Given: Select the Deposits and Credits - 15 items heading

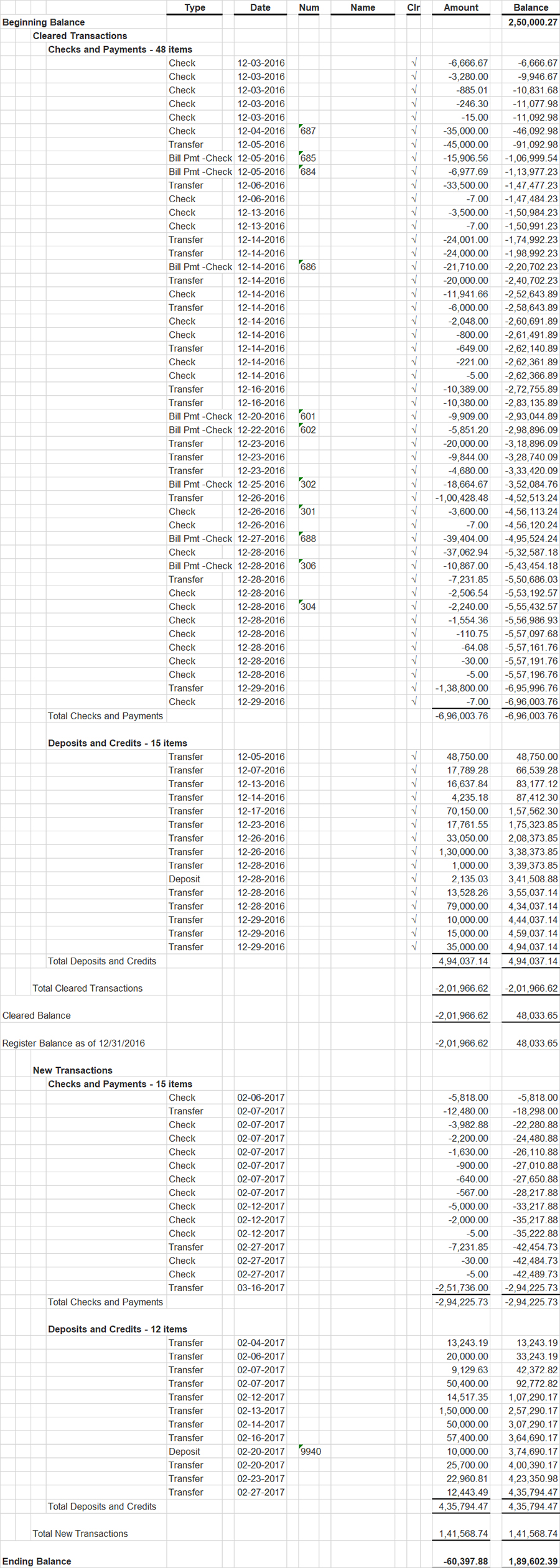Looking at the screenshot, I should tap(118, 743).
